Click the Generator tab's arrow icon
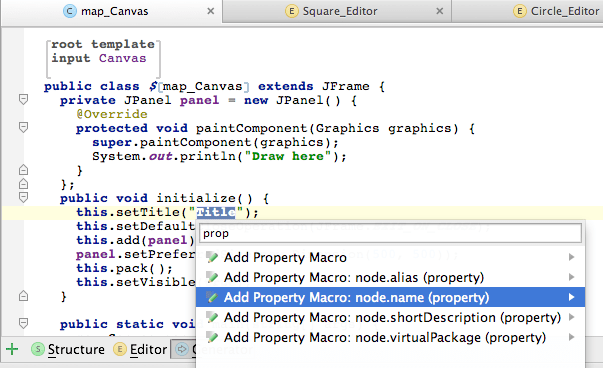This screenshot has width=603, height=368. point(182,349)
